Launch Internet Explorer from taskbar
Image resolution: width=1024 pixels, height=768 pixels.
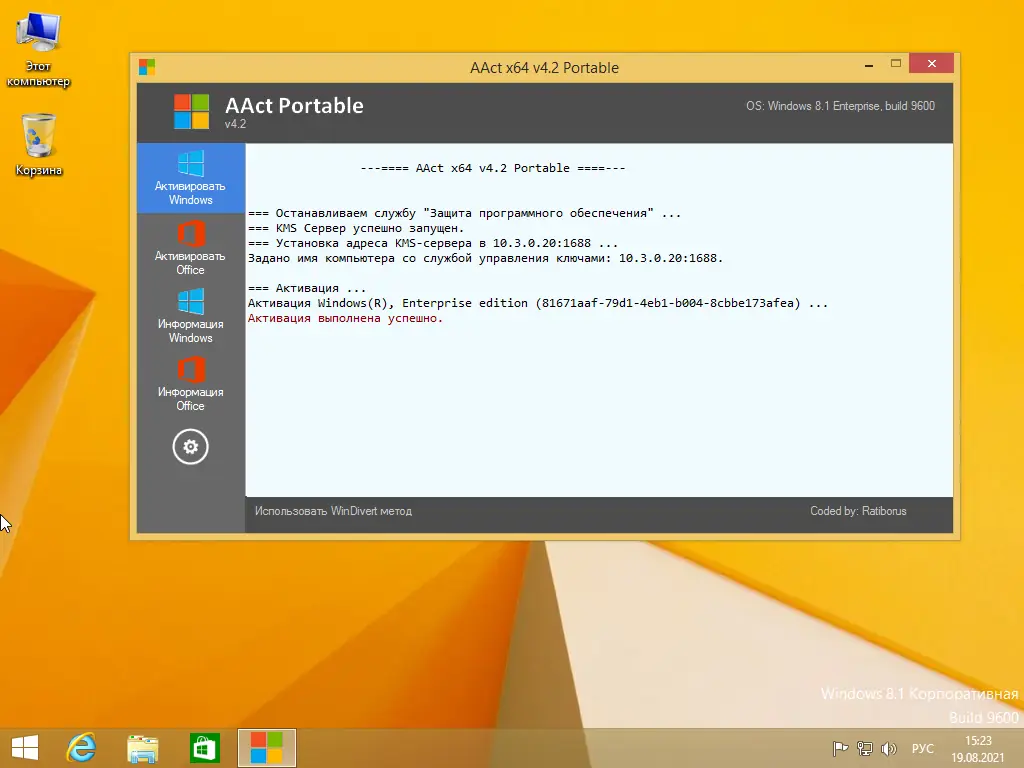82,748
